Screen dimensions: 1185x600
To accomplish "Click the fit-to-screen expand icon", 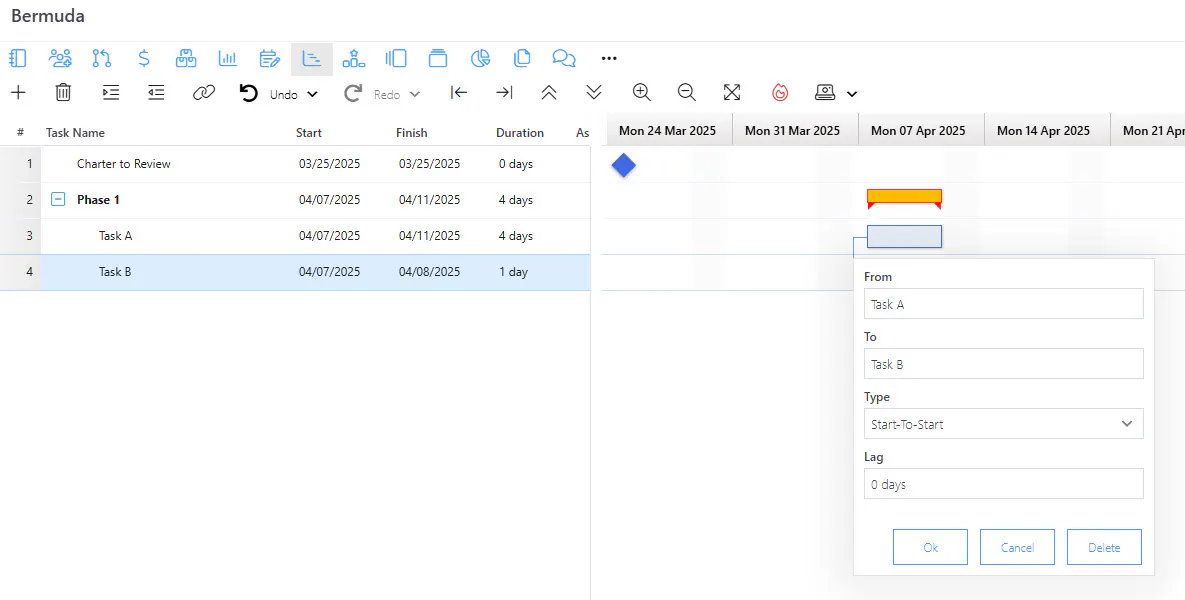I will point(732,92).
